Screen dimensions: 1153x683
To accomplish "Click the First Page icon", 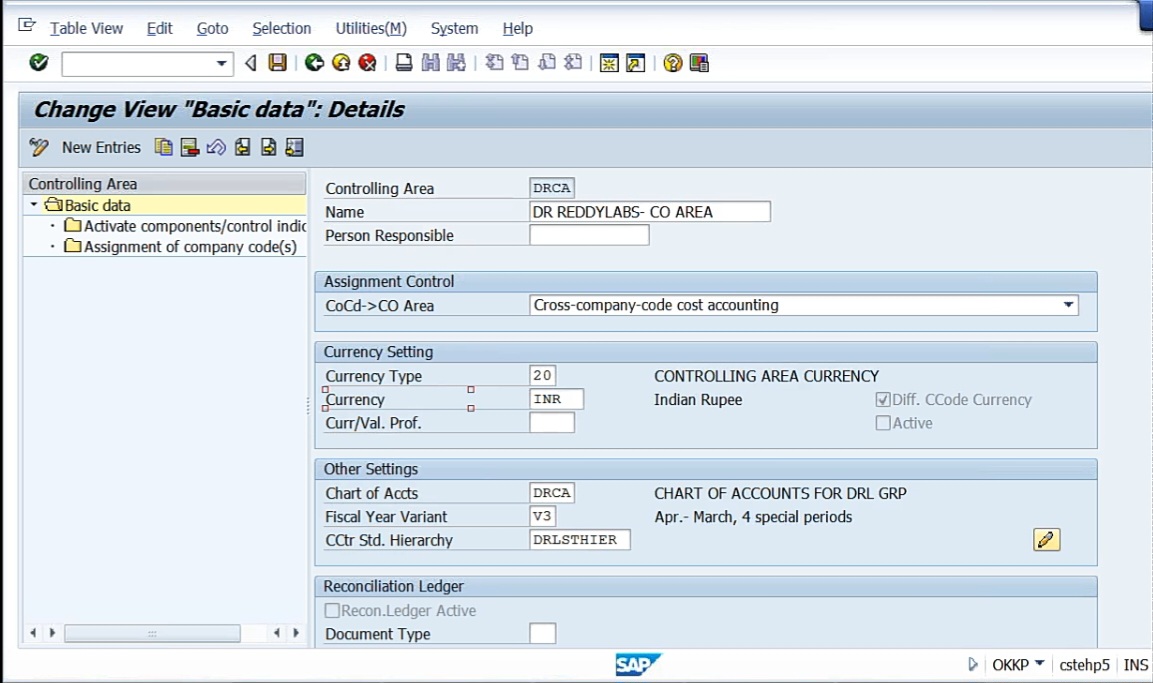I will point(494,63).
